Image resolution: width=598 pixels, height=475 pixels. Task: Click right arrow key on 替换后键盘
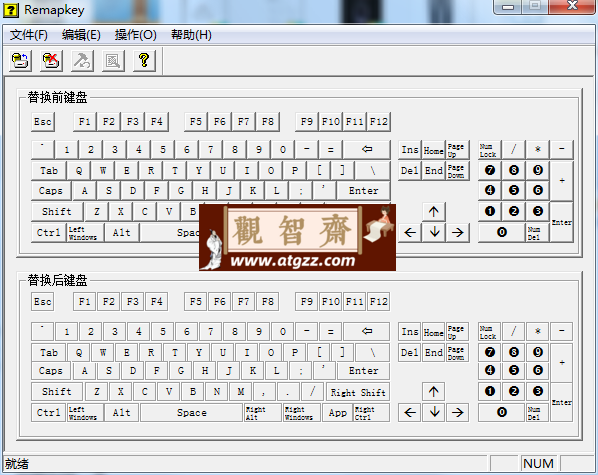point(458,412)
